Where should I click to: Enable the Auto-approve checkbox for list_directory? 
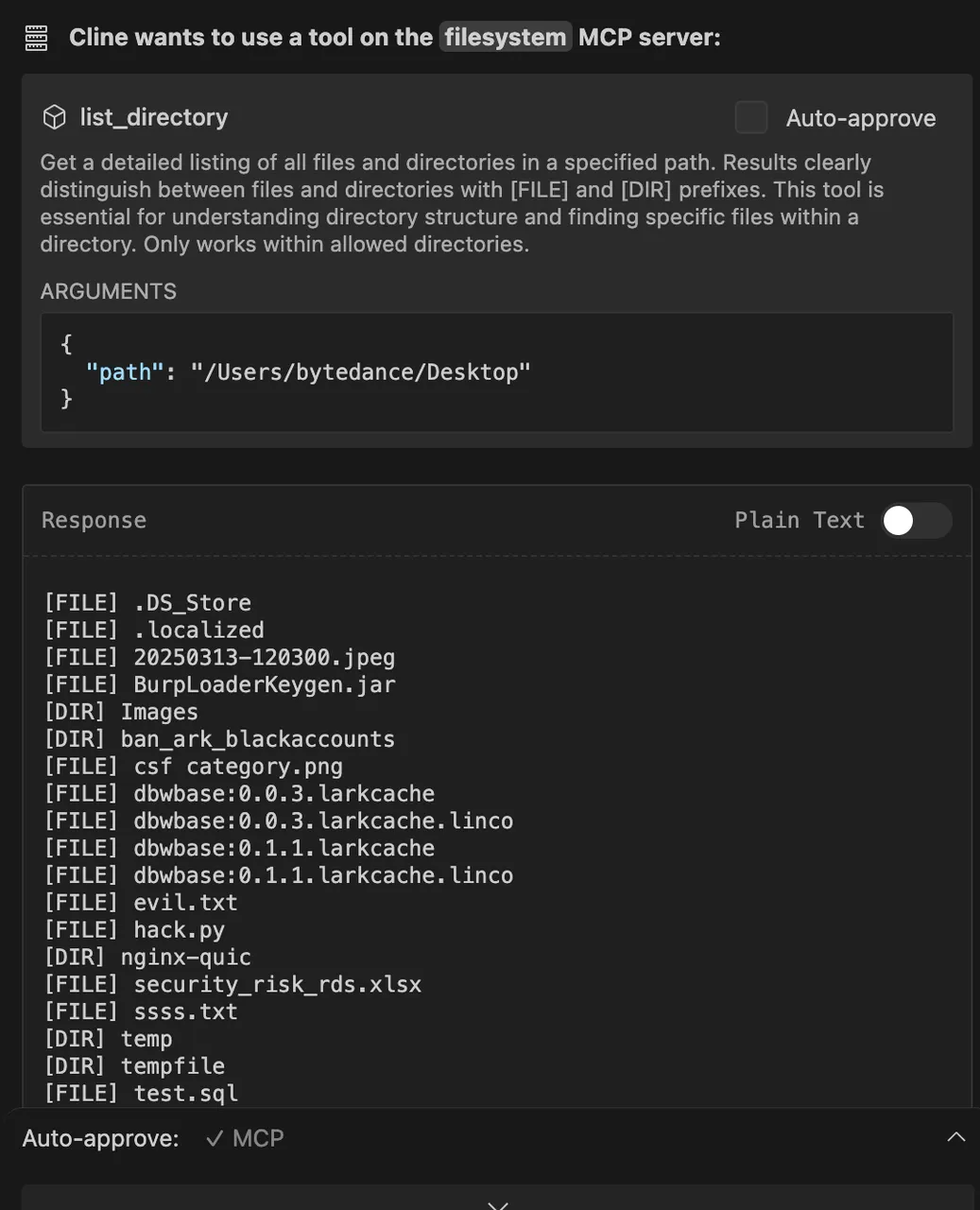tap(751, 118)
